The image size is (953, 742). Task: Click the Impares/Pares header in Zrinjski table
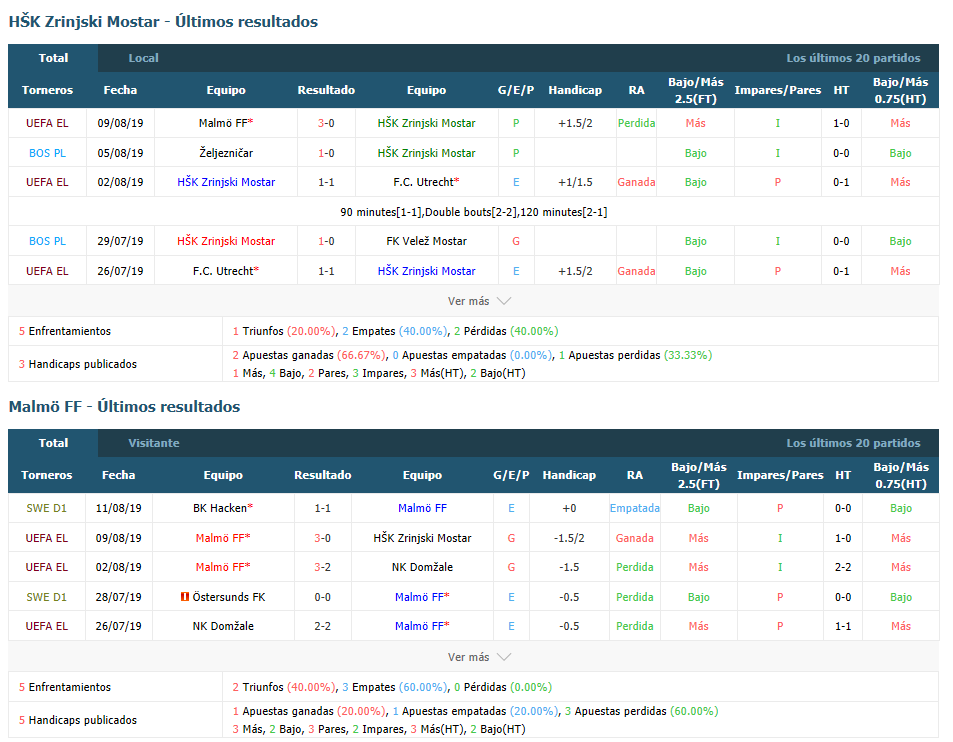(x=777, y=90)
